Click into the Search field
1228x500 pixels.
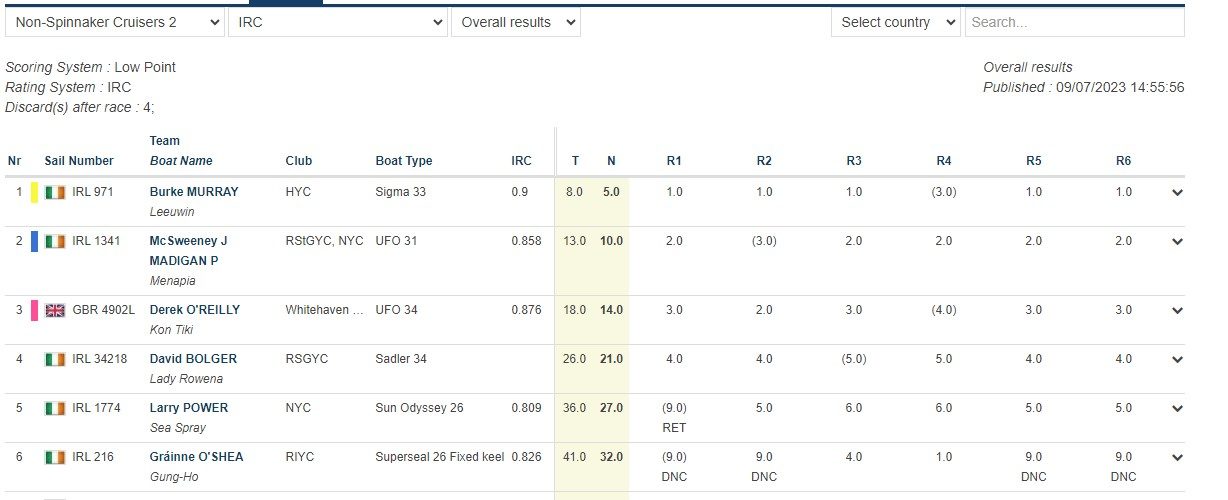1074,22
